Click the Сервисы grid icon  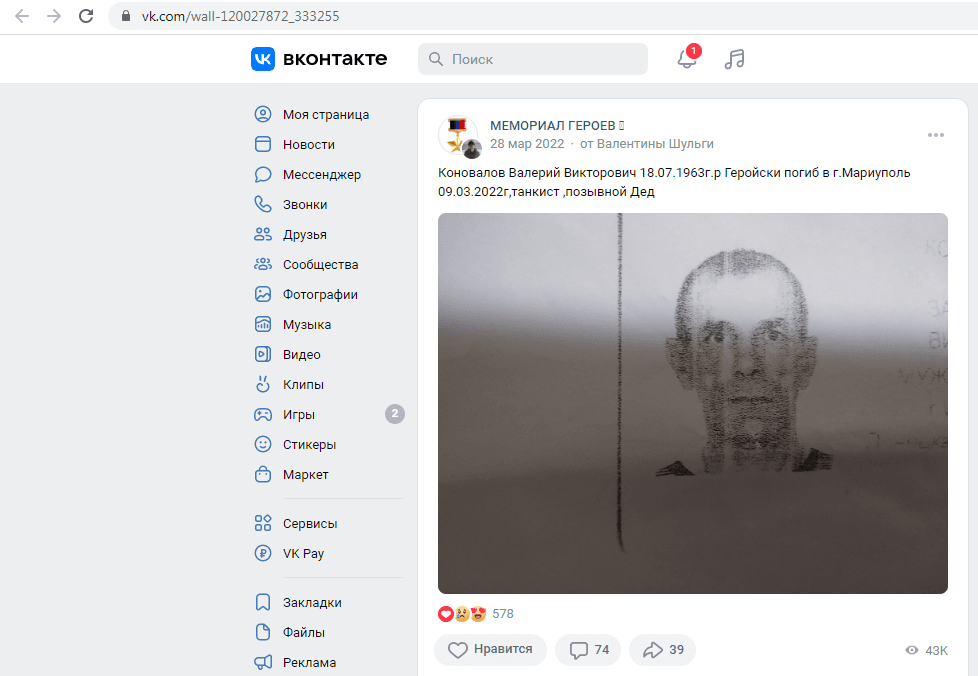(x=263, y=523)
